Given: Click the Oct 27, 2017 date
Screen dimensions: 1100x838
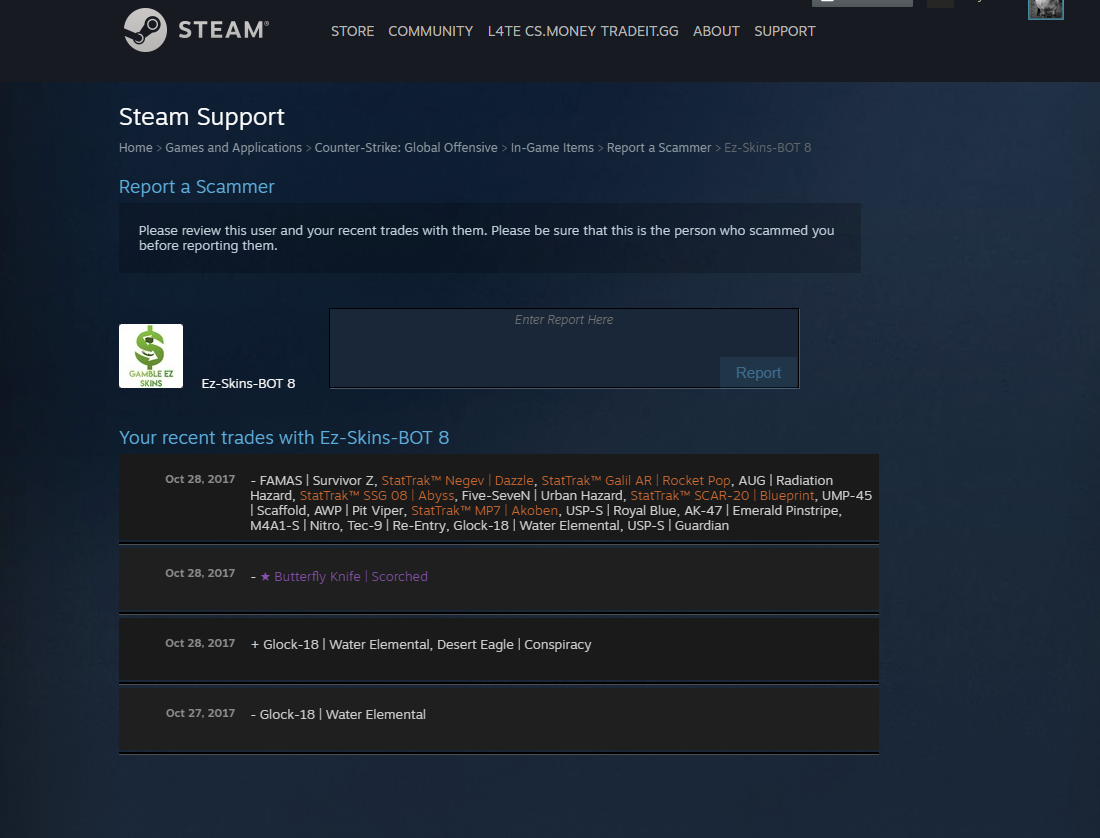Looking at the screenshot, I should coord(200,713).
